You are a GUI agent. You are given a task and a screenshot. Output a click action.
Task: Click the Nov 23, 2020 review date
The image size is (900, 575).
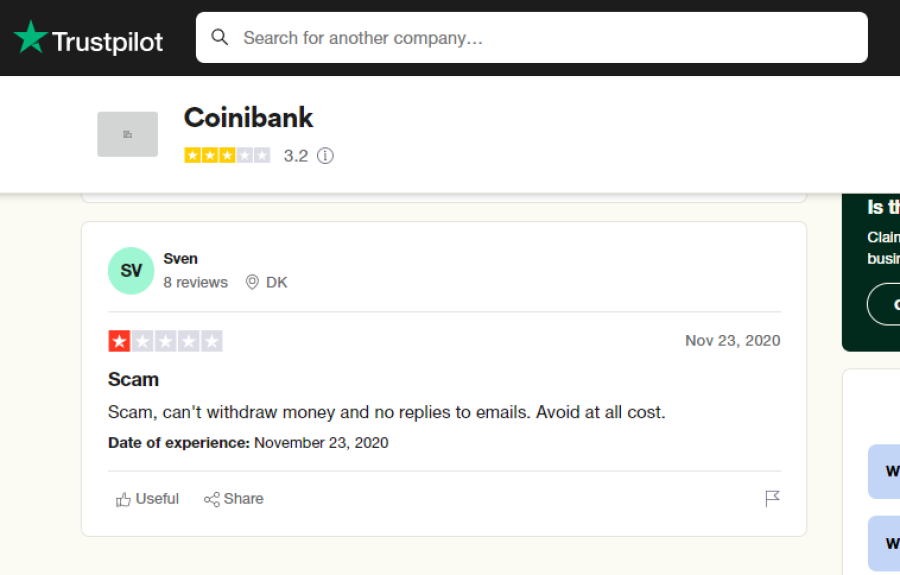coord(732,340)
